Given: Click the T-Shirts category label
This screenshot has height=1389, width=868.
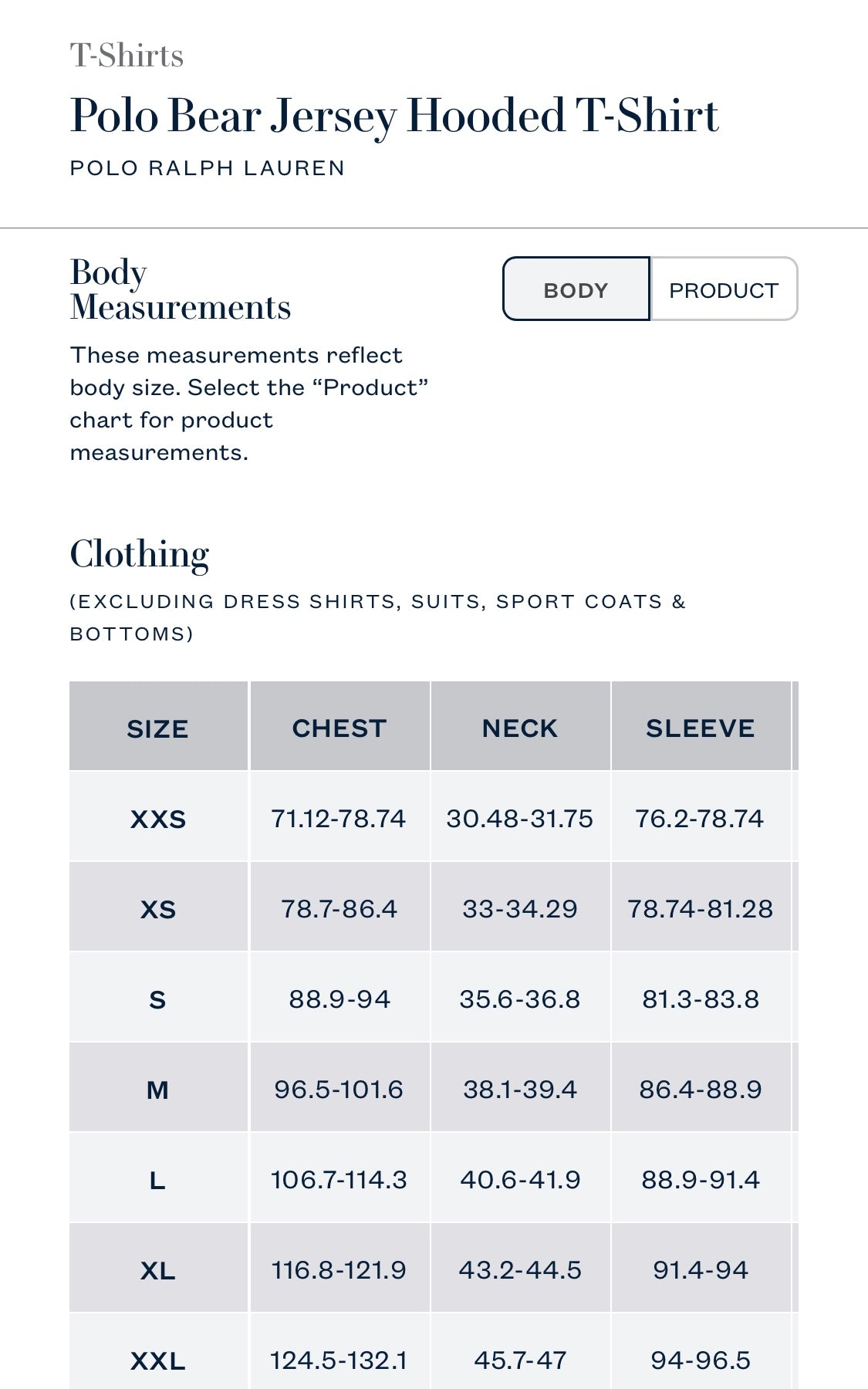Looking at the screenshot, I should tap(127, 56).
